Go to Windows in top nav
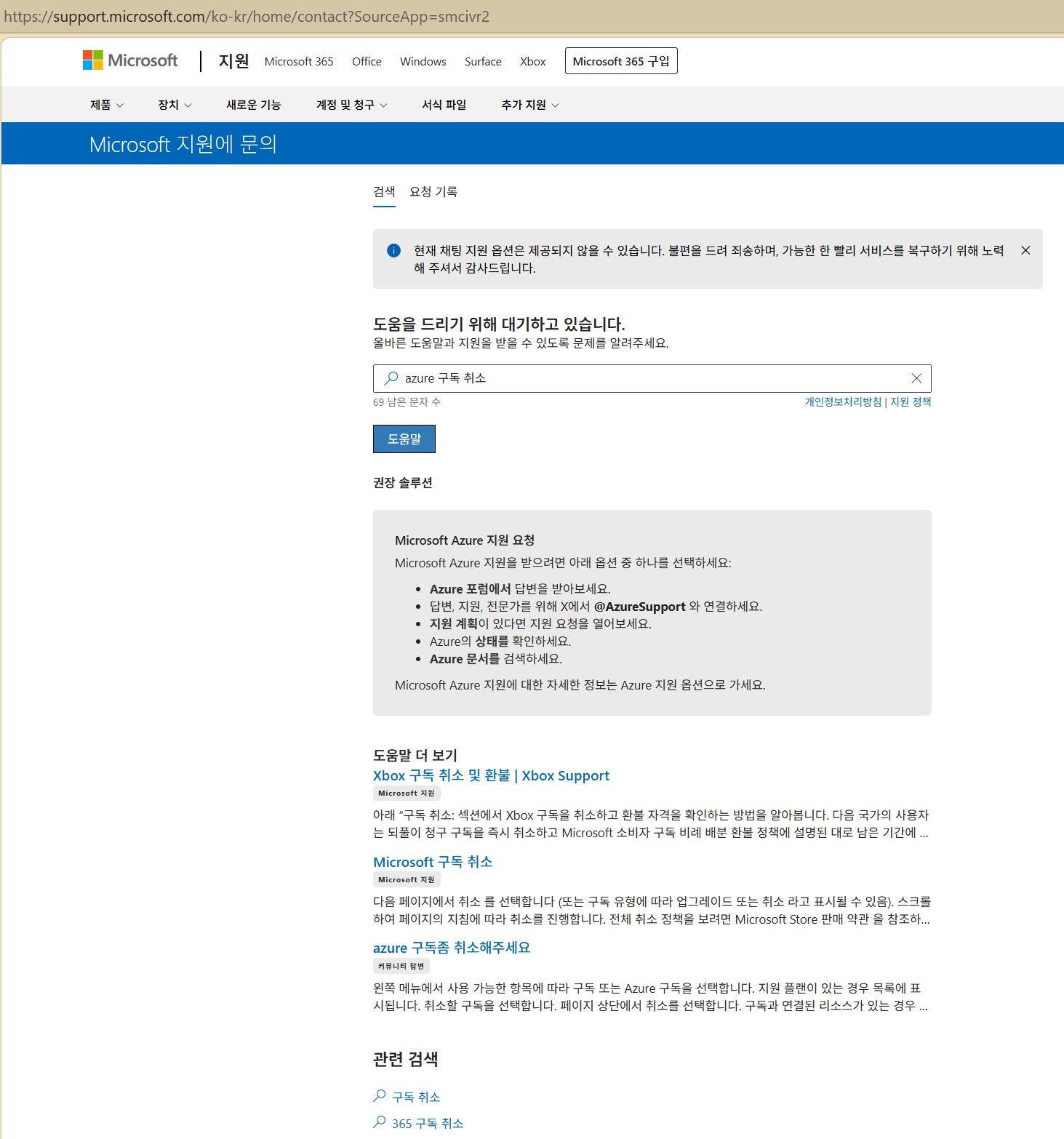Viewport: 1064px width, 1139px height. coord(423,61)
